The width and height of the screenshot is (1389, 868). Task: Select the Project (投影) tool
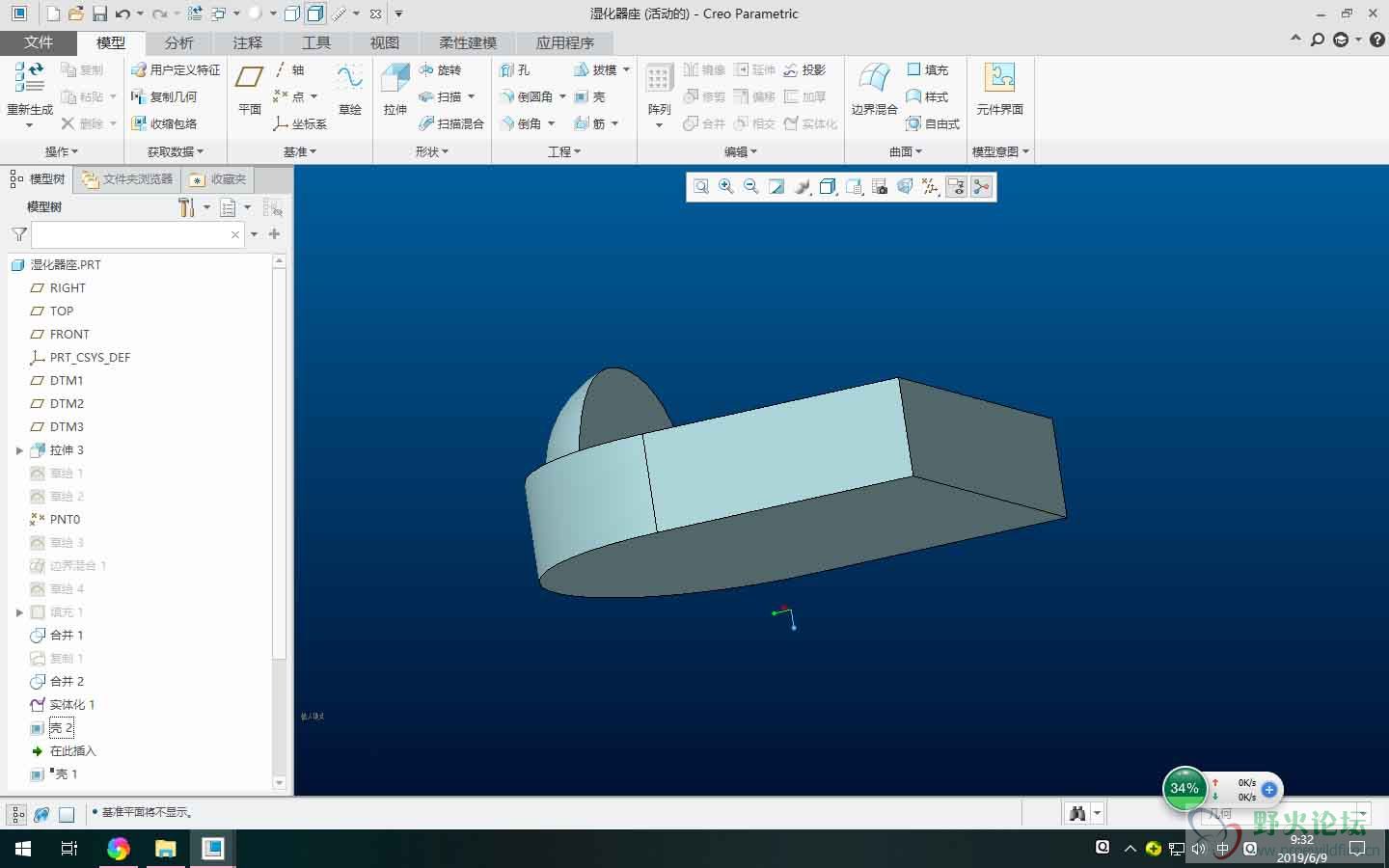pos(805,69)
